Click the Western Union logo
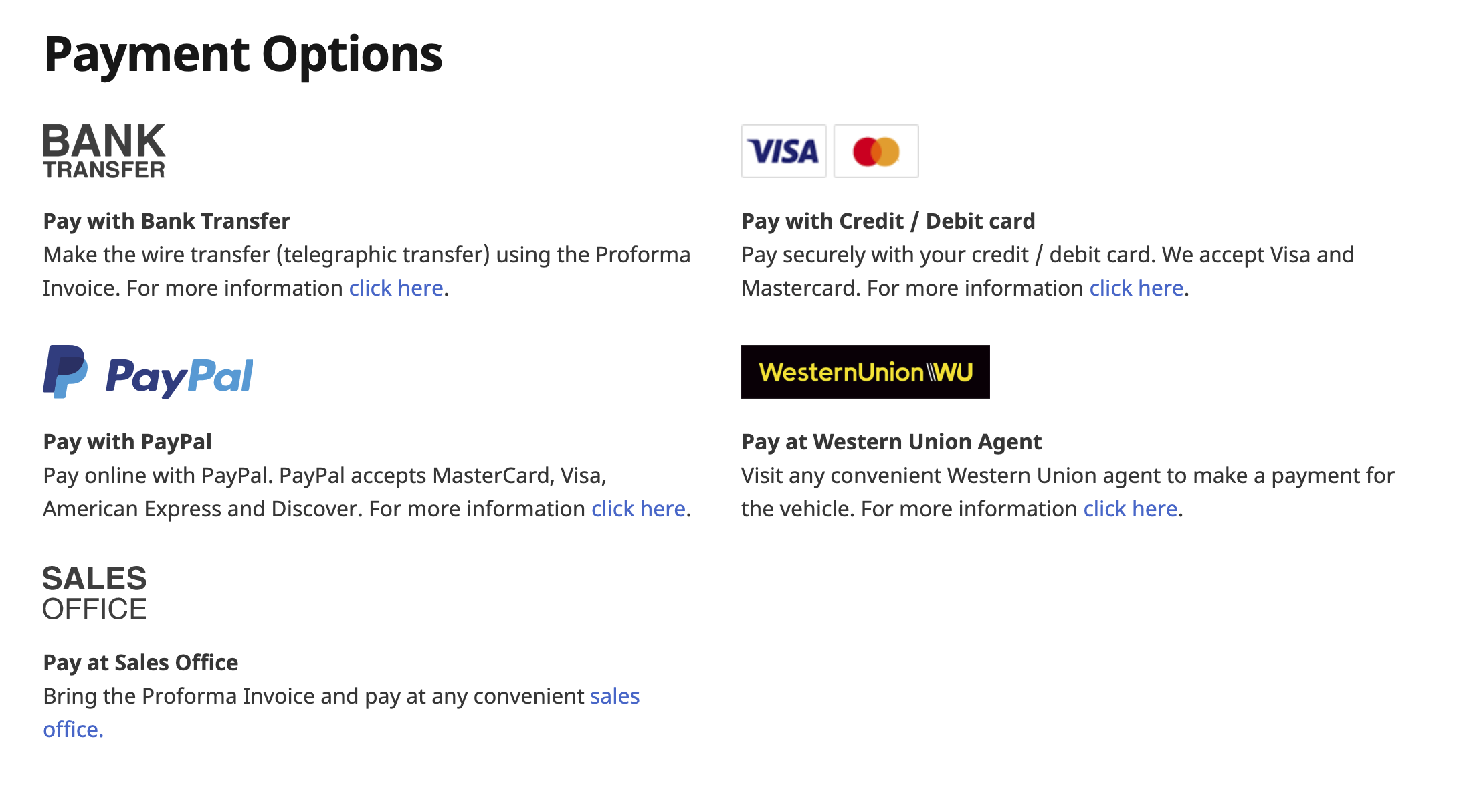The width and height of the screenshot is (1461, 812). coord(866,372)
